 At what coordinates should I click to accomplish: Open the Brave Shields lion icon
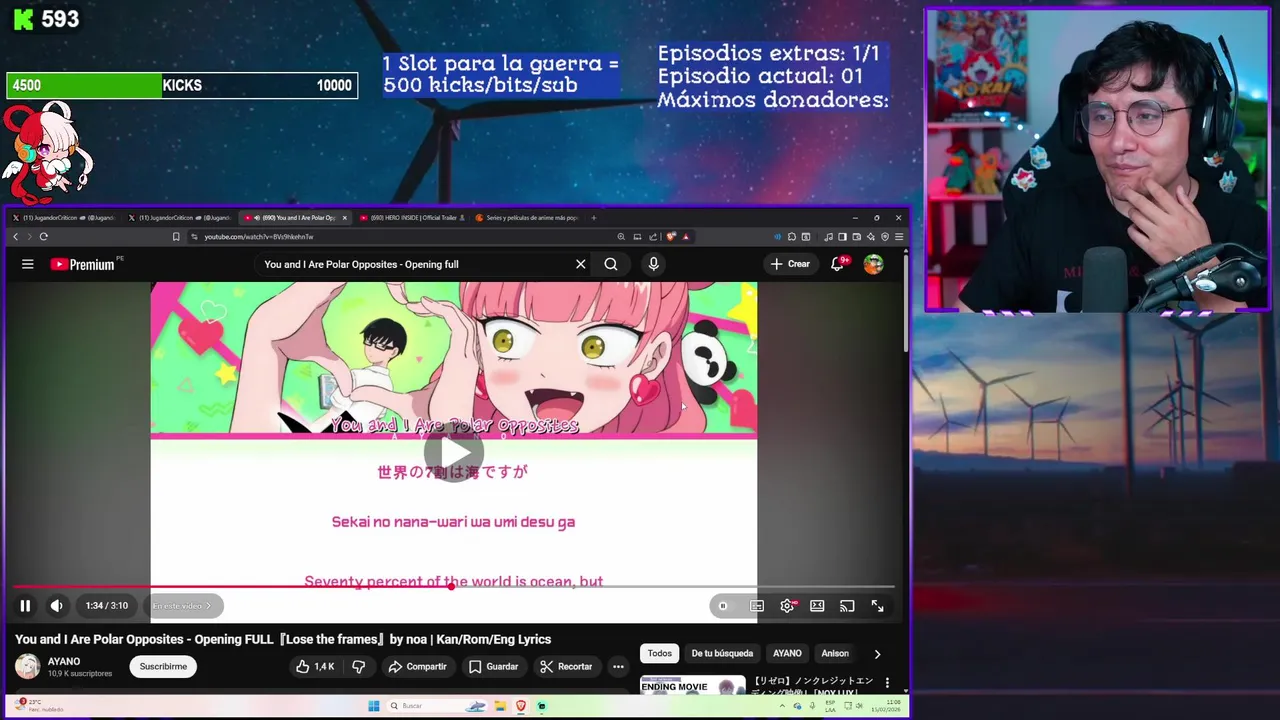pyautogui.click(x=671, y=237)
